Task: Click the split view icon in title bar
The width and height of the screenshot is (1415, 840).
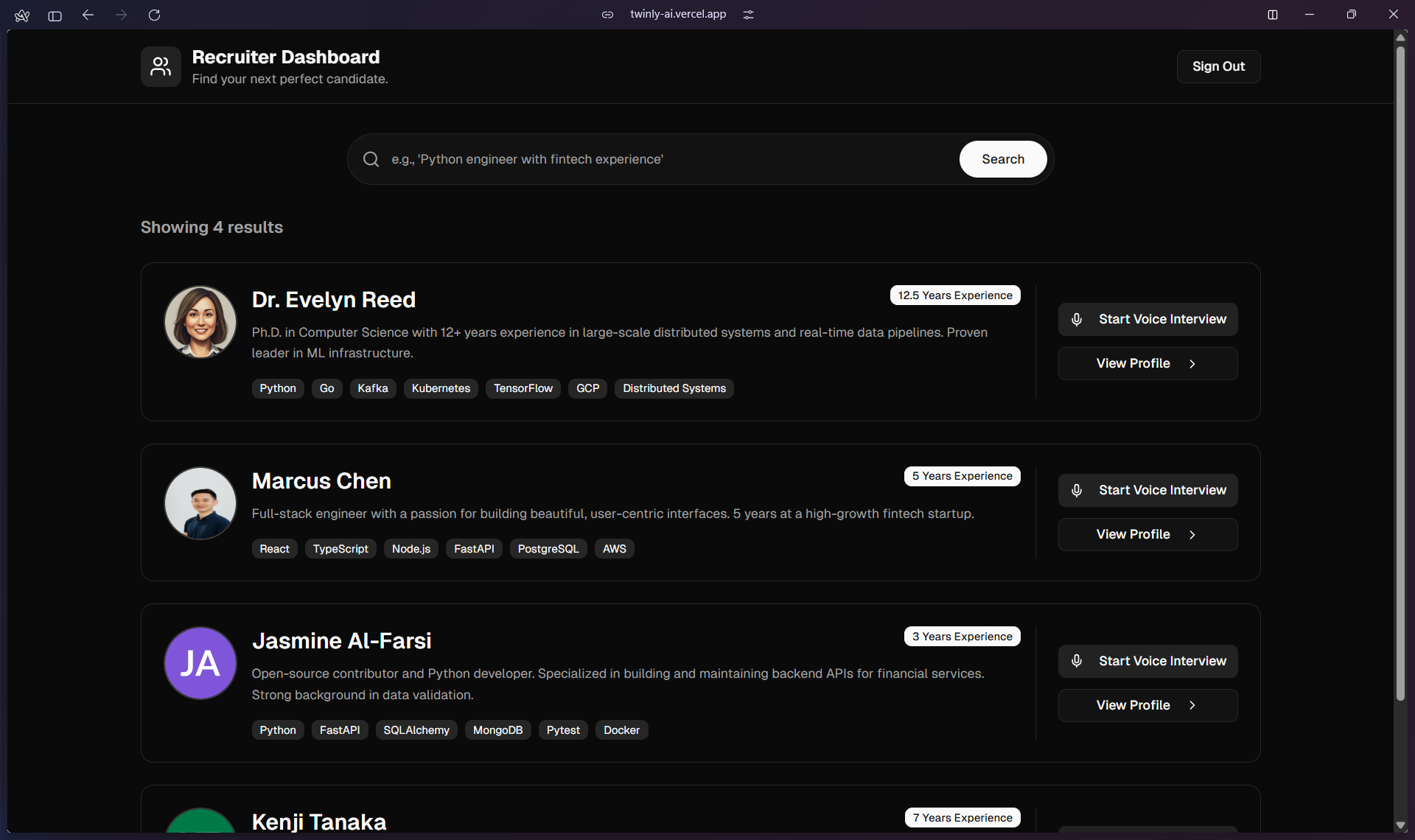Action: (1273, 15)
